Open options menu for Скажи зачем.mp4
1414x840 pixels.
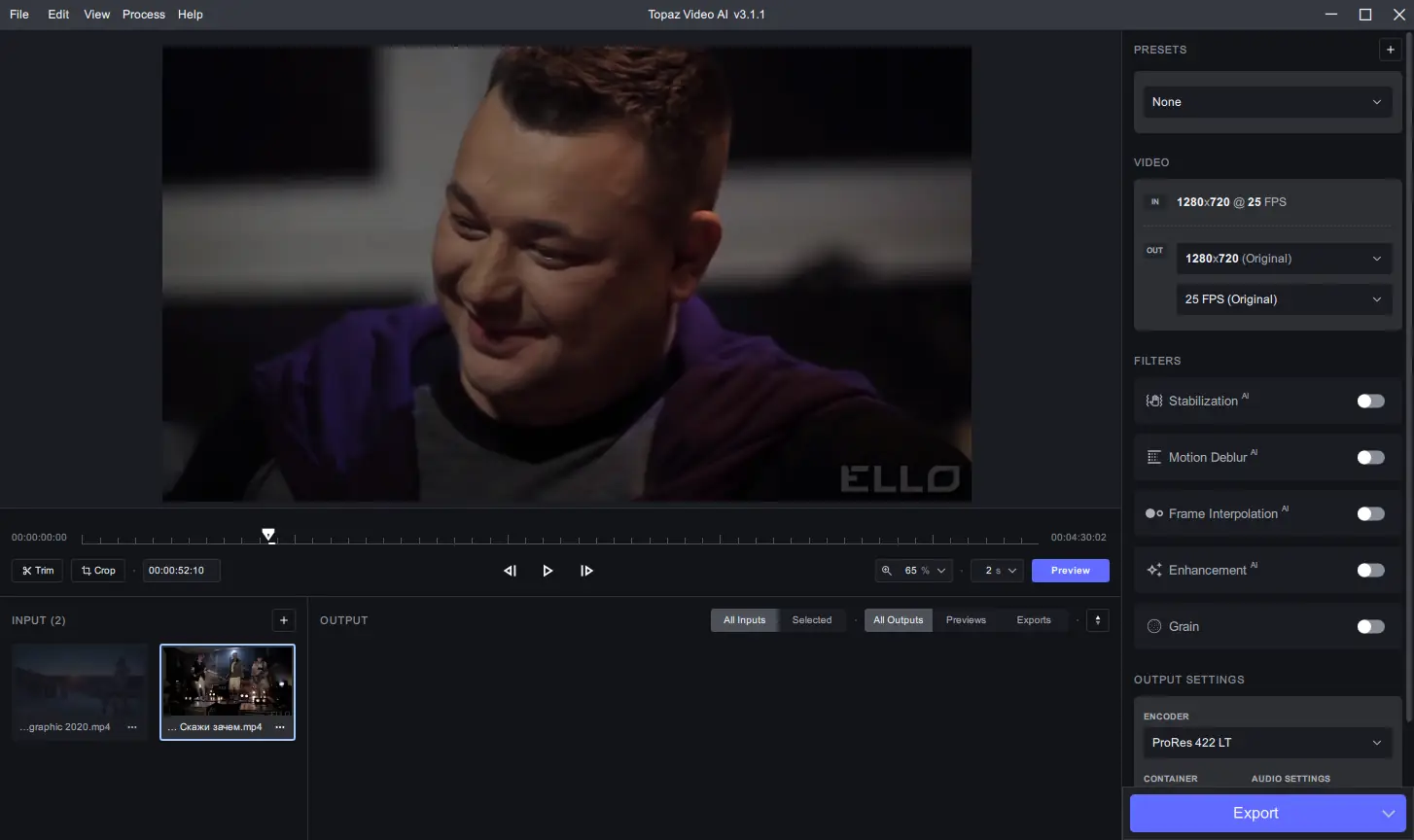tap(280, 727)
